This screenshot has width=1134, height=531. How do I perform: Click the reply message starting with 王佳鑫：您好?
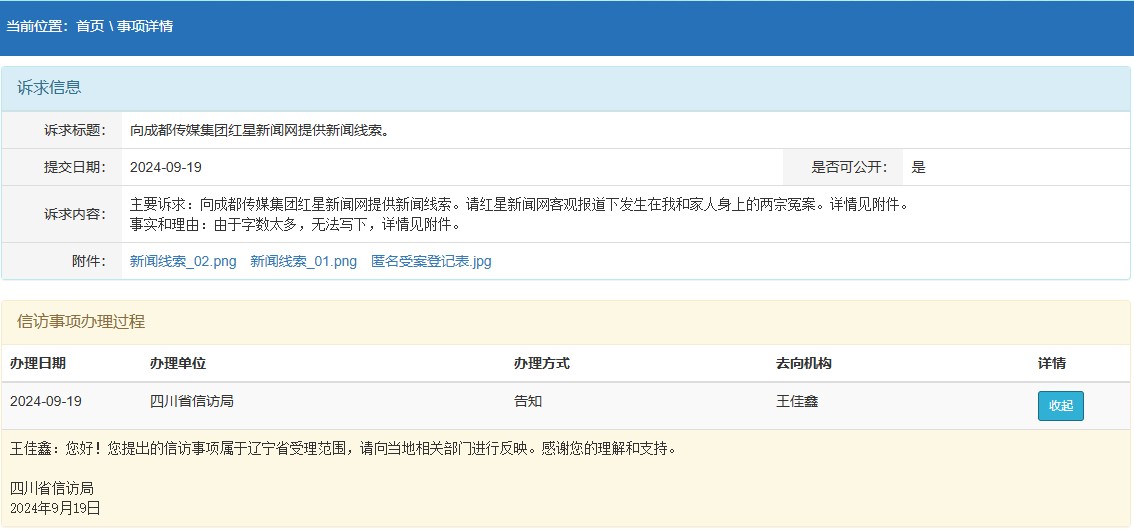pyautogui.click(x=343, y=449)
